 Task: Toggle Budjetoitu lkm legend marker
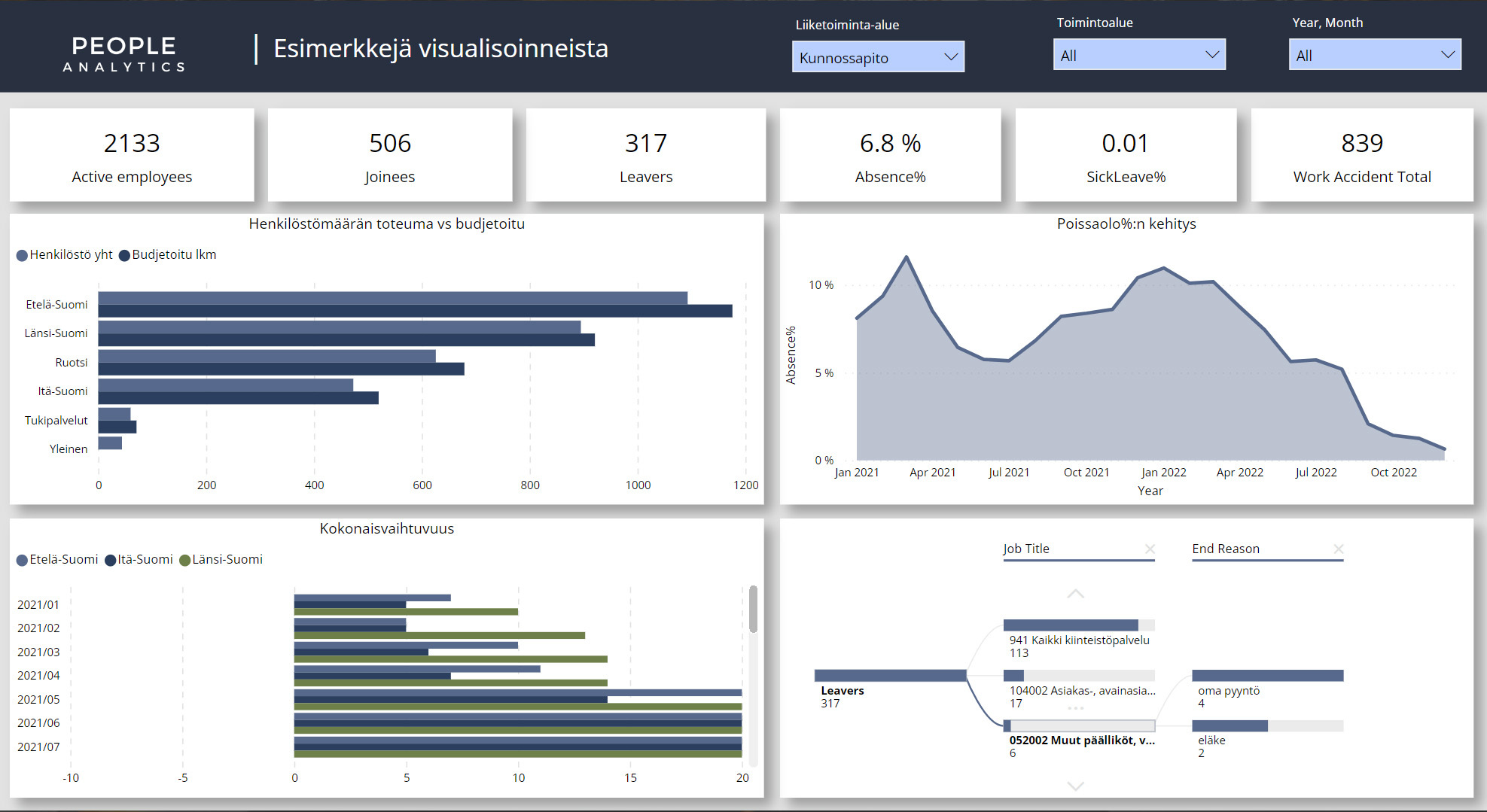pos(124,256)
